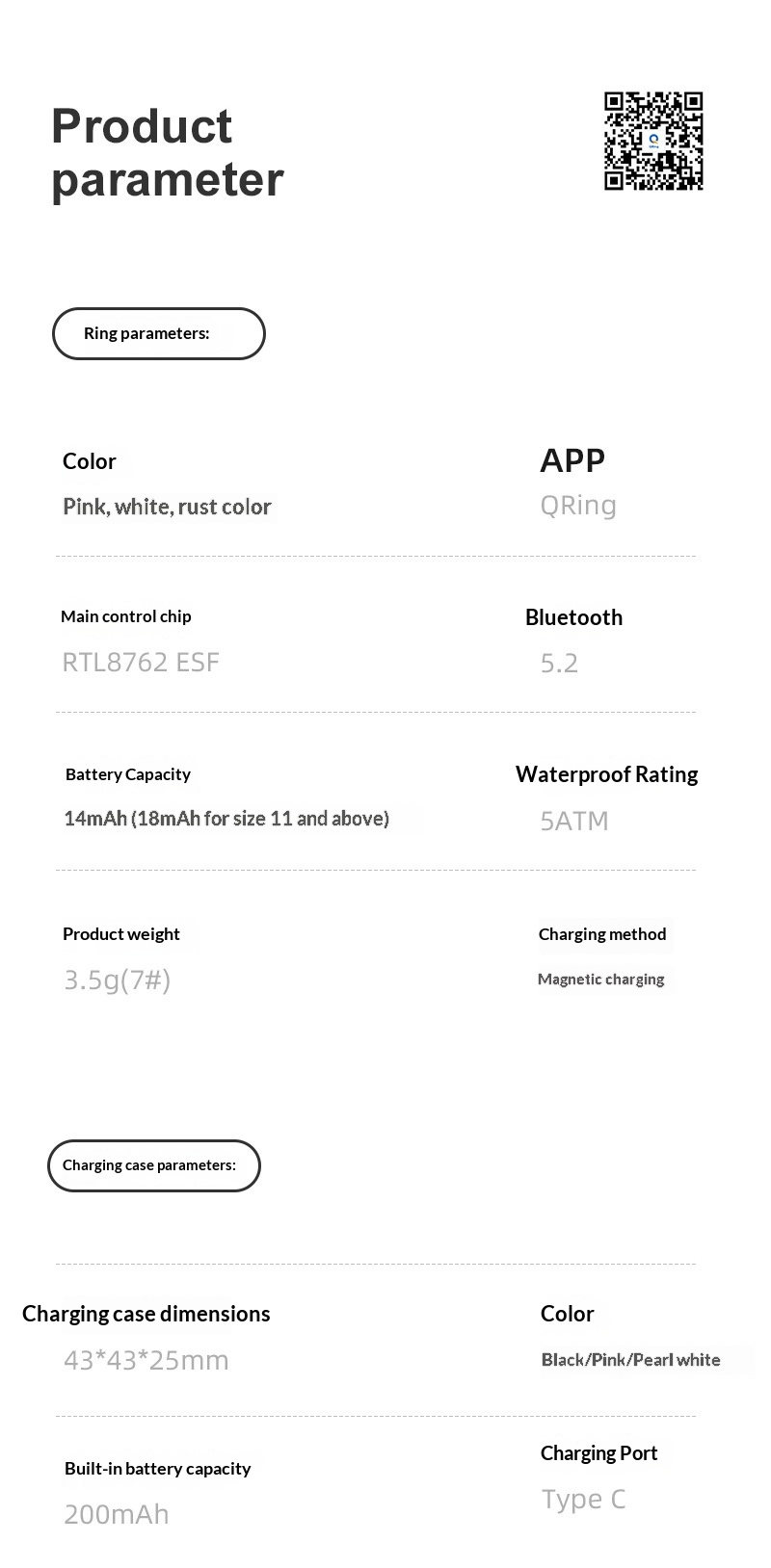The height and width of the screenshot is (1568, 771).
Task: Click the 43*43*25mm dimensions value
Action: [146, 1361]
